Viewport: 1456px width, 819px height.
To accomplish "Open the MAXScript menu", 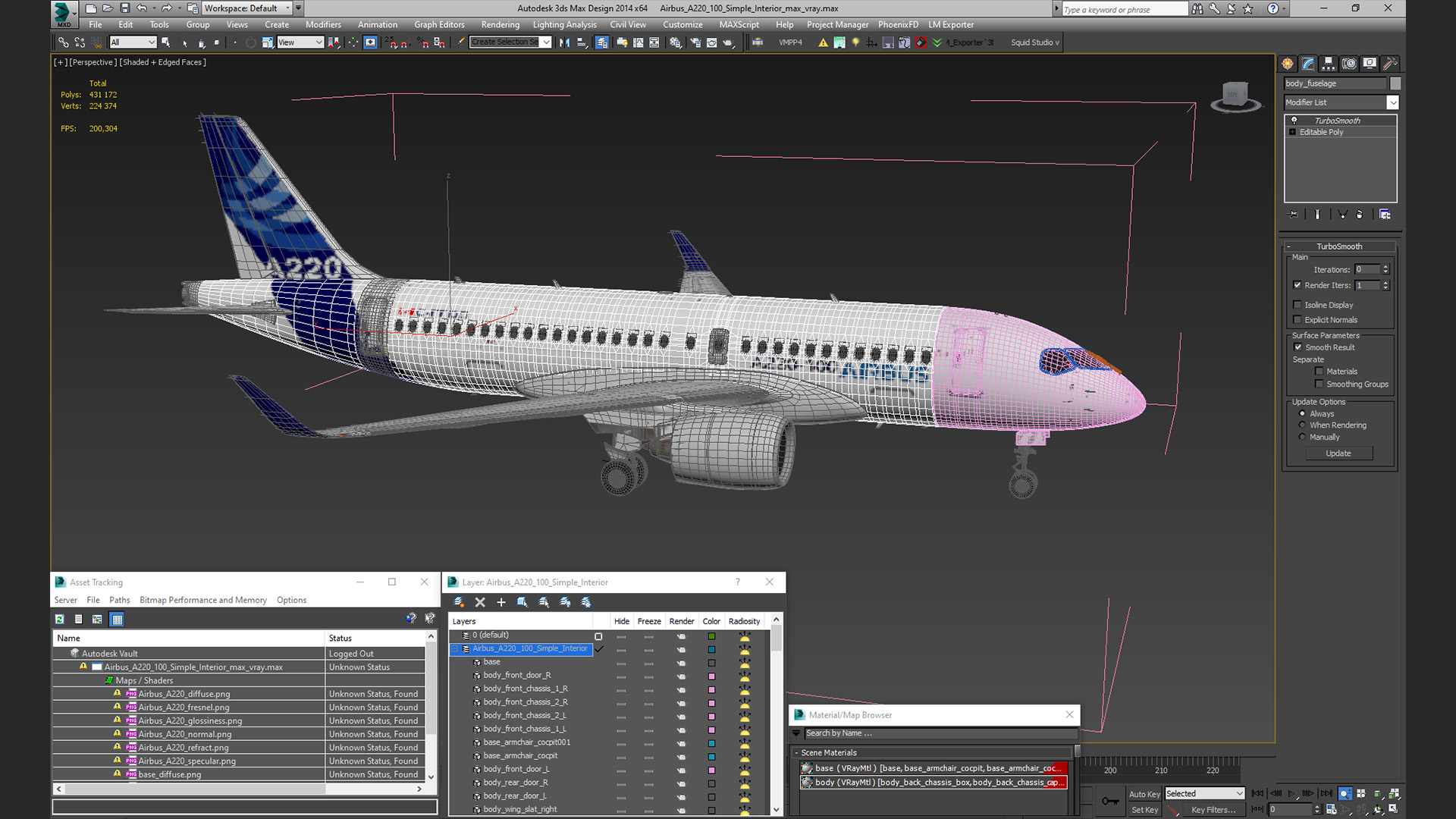I will (x=739, y=25).
